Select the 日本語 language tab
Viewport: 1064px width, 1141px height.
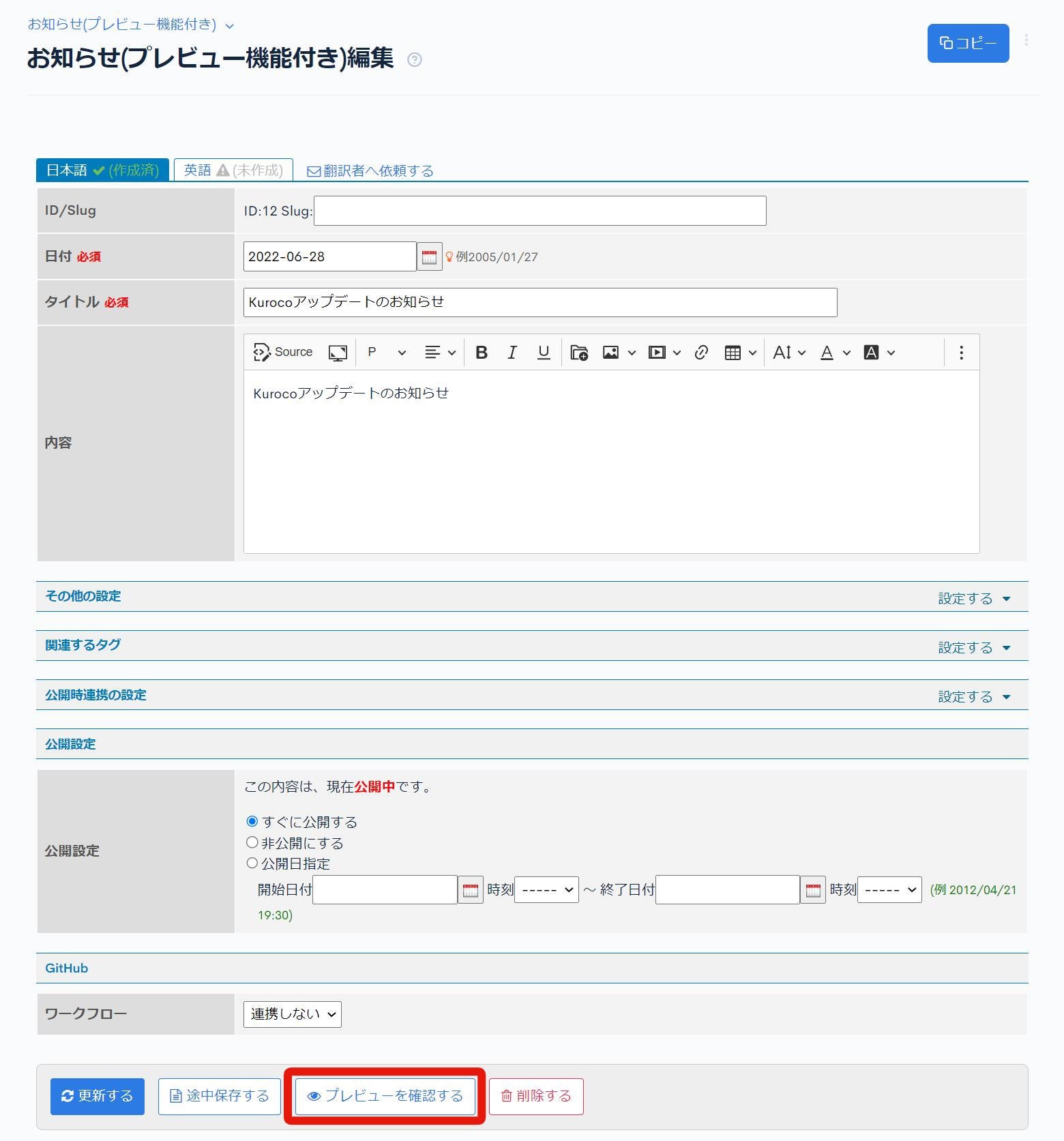(x=102, y=170)
